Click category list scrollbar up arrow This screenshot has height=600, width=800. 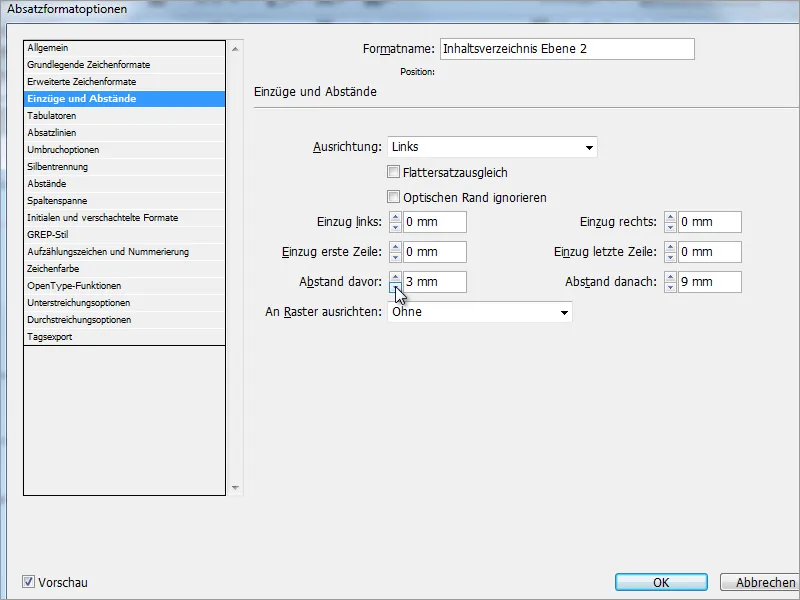click(235, 49)
